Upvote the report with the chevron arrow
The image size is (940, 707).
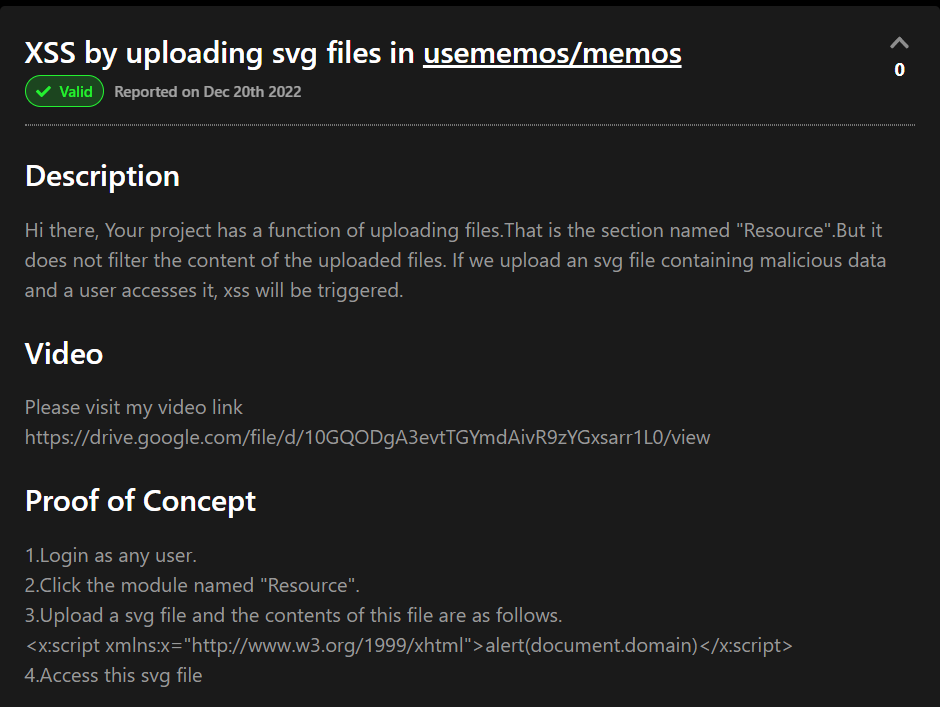[x=899, y=43]
